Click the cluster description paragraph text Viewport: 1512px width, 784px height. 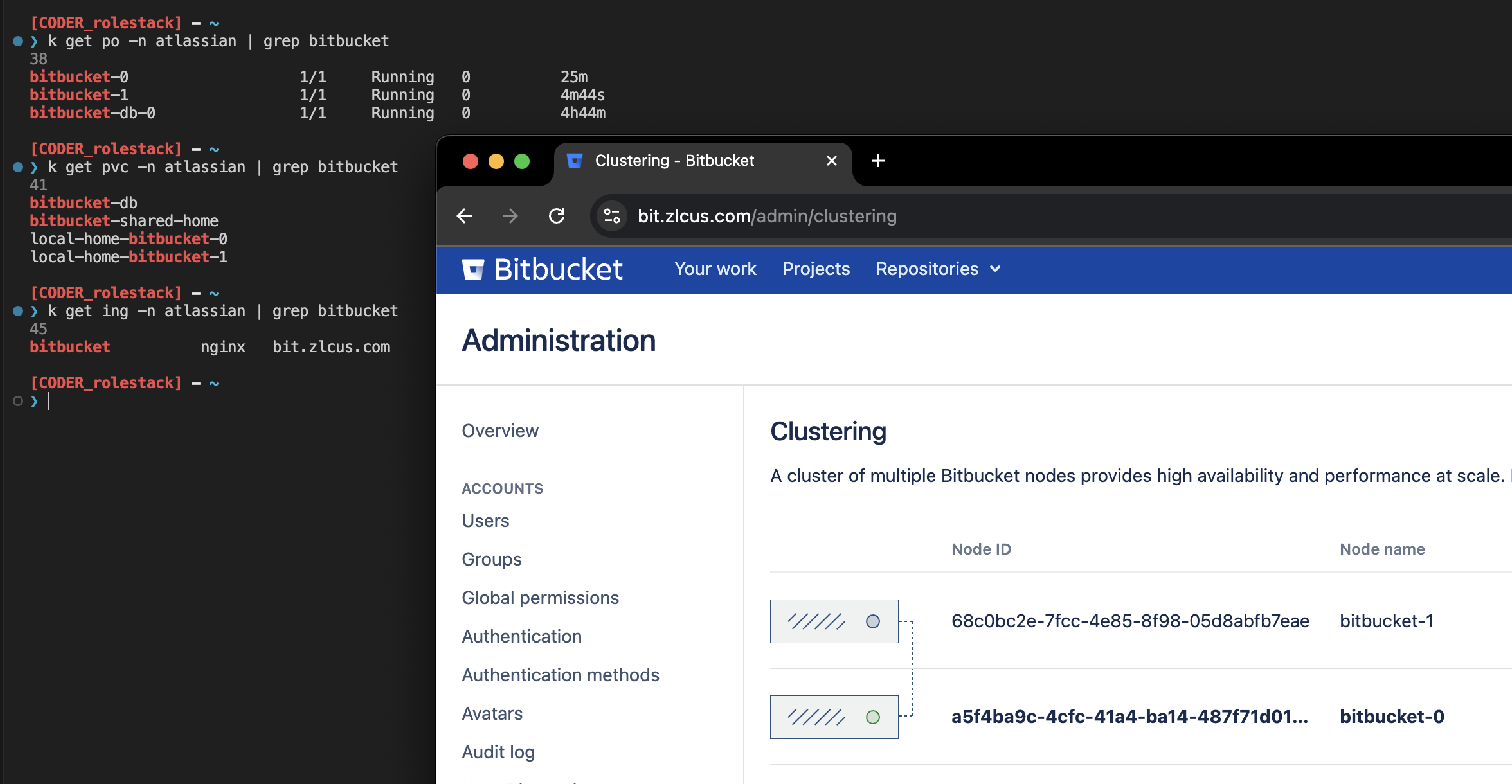[1140, 476]
